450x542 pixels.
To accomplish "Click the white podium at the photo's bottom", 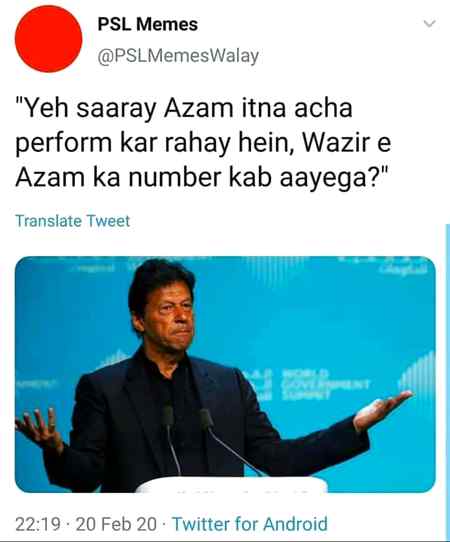I will click(231, 484).
